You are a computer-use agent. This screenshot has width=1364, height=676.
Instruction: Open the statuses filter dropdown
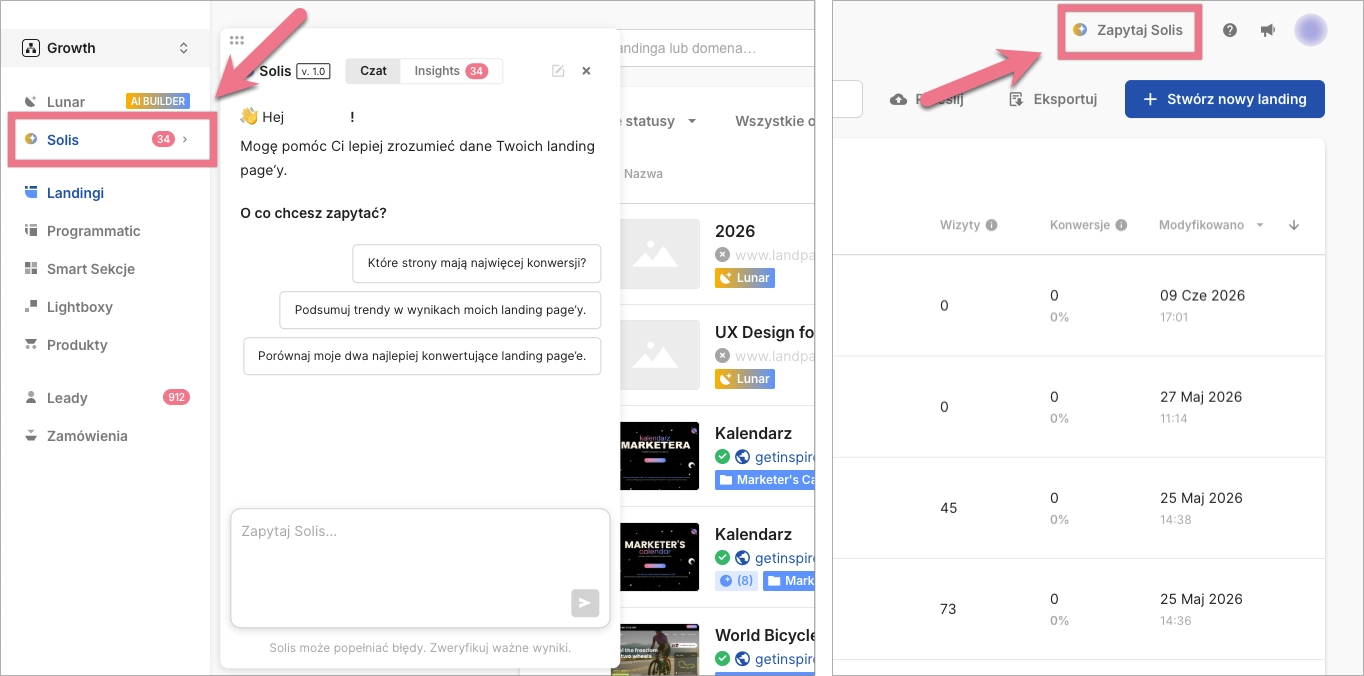(x=660, y=121)
